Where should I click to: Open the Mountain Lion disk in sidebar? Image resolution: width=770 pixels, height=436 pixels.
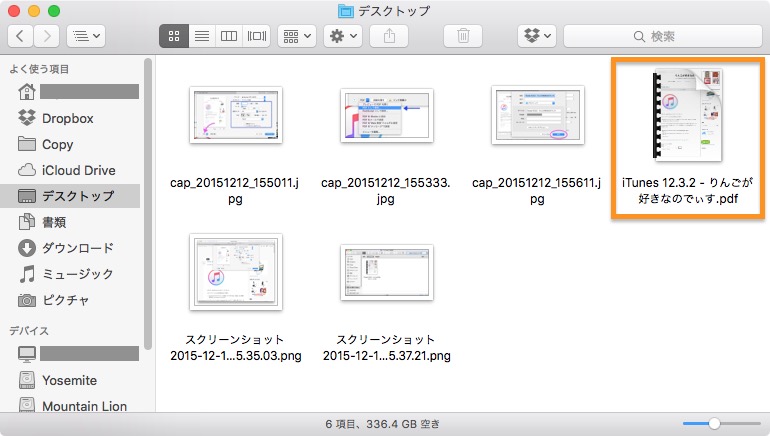(x=70, y=406)
